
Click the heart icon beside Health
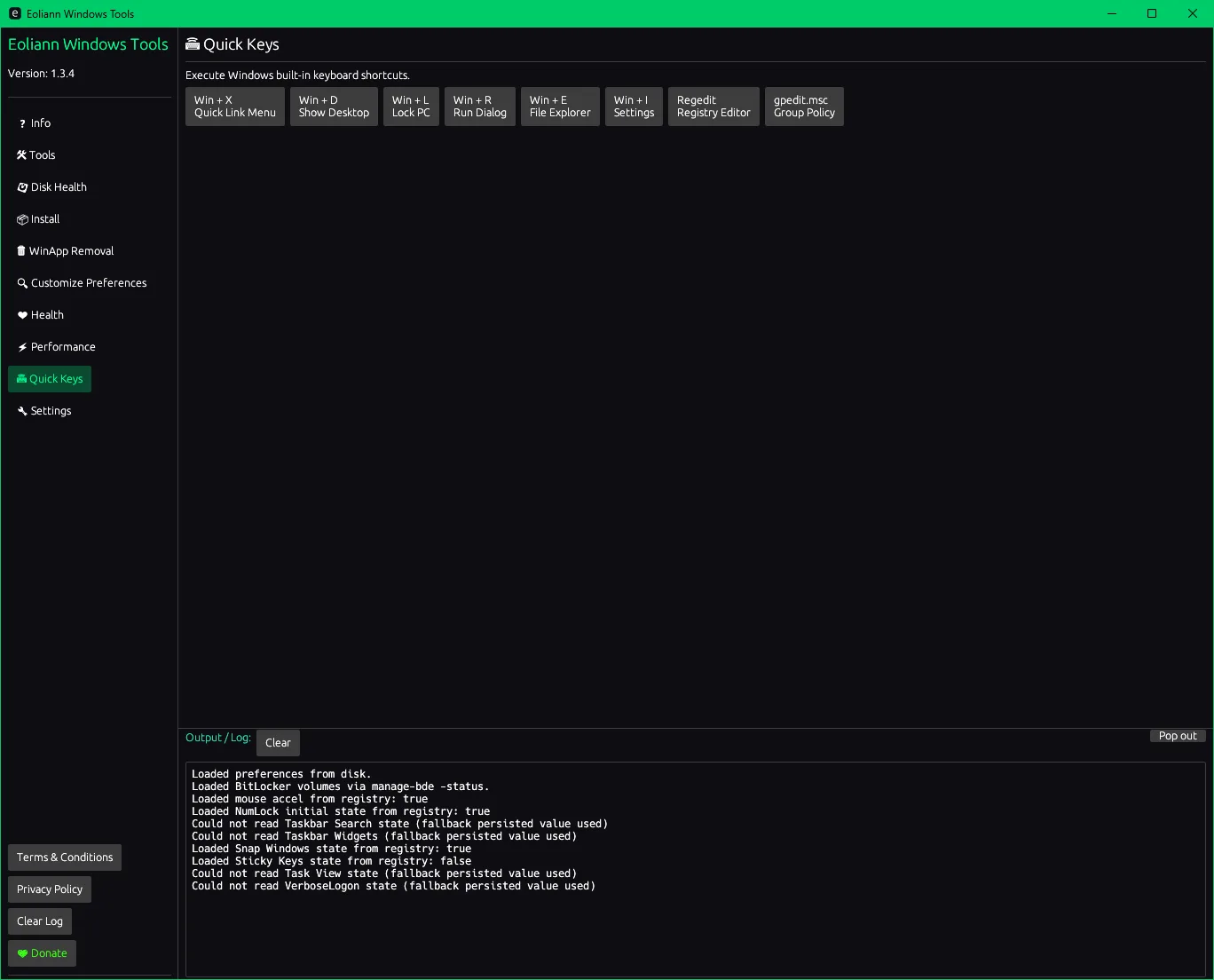tap(22, 315)
